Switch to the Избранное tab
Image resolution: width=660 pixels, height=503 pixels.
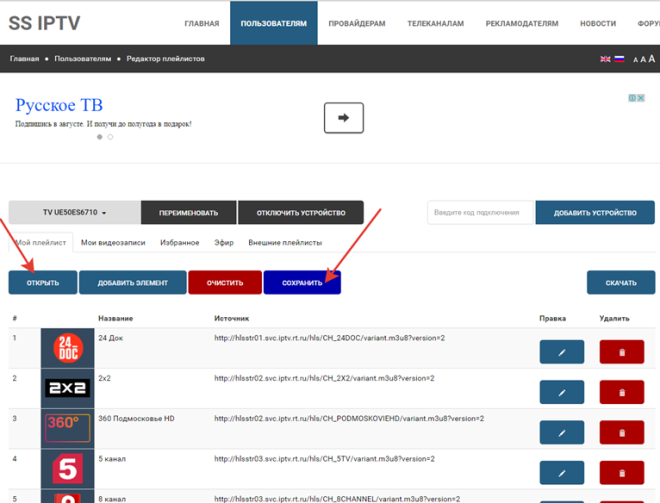pyautogui.click(x=180, y=242)
